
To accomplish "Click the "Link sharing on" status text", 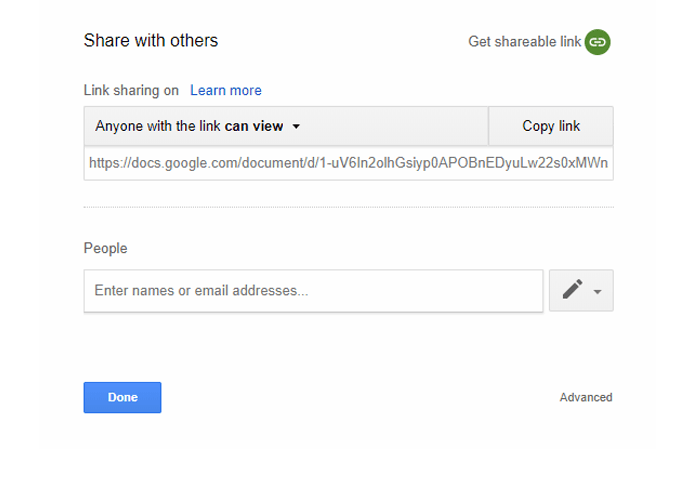I will pos(131,90).
